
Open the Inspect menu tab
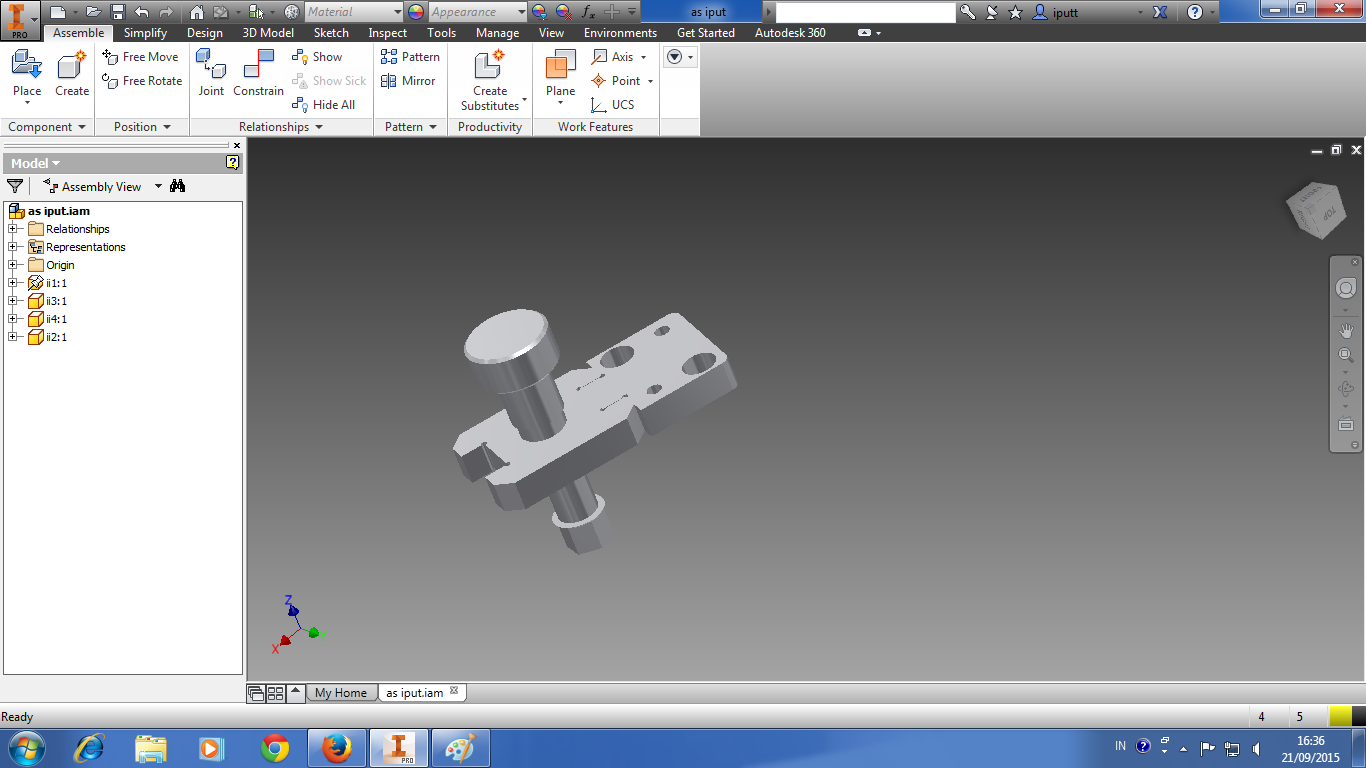pos(387,32)
